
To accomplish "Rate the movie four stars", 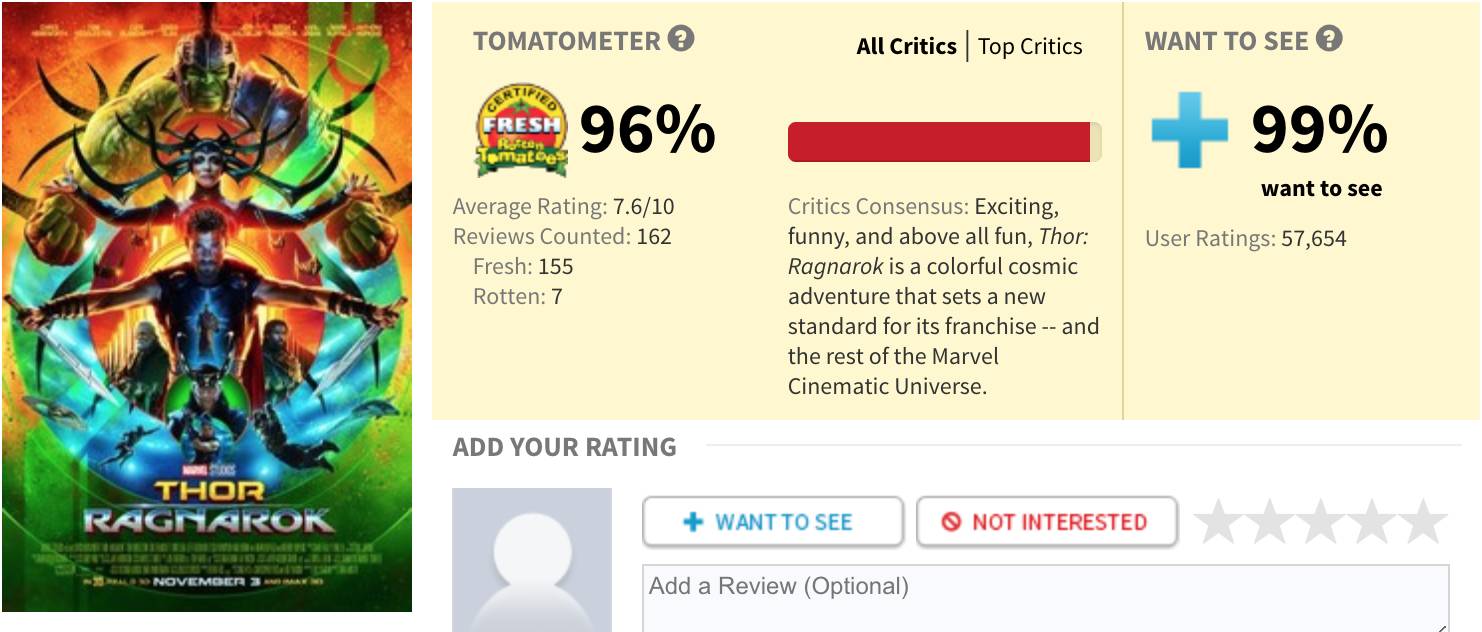I will (1372, 522).
